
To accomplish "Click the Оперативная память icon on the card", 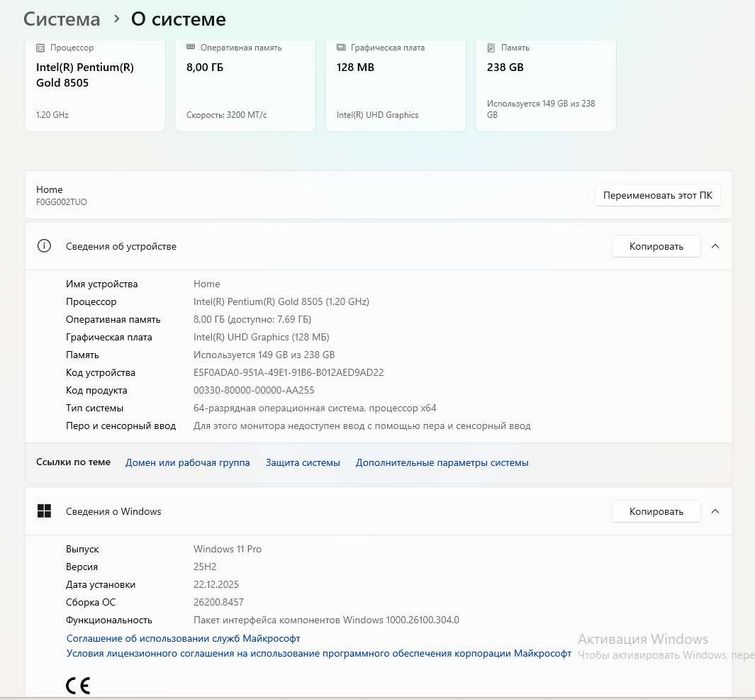I will point(191,47).
